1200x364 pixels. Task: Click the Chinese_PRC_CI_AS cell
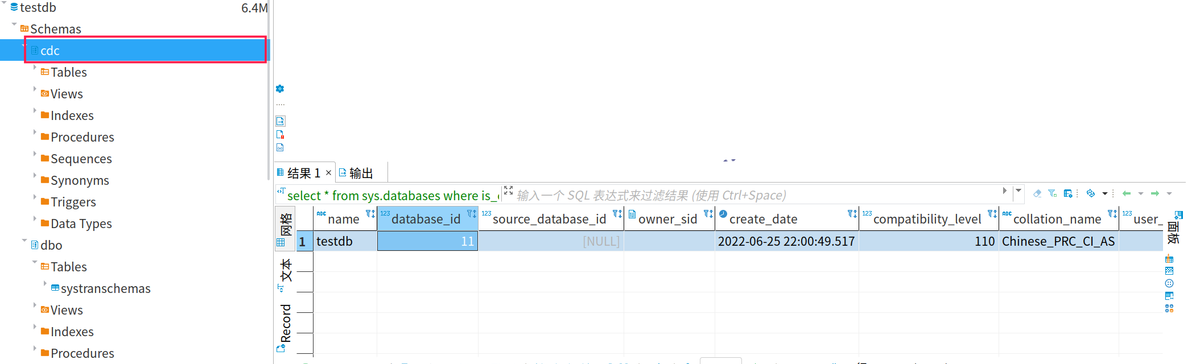pyautogui.click(x=1058, y=241)
